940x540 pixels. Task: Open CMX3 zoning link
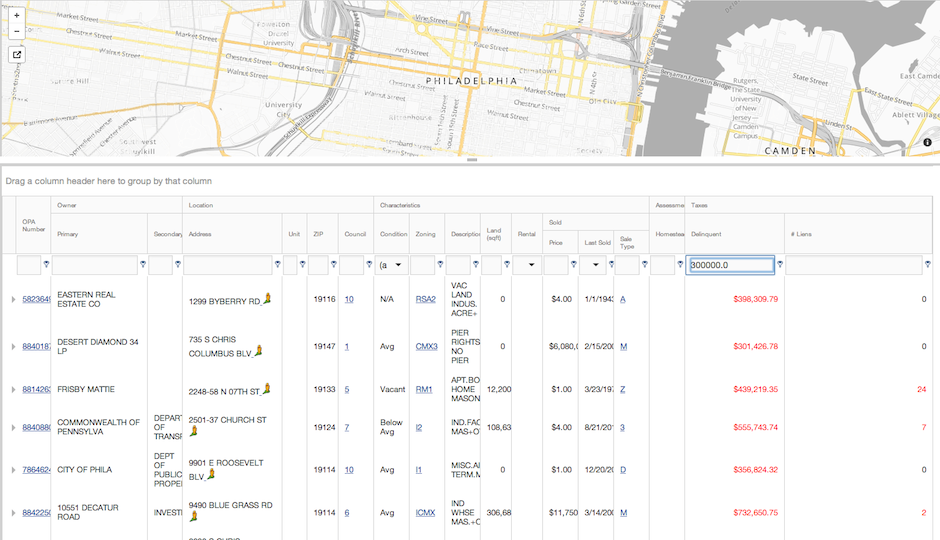426,346
